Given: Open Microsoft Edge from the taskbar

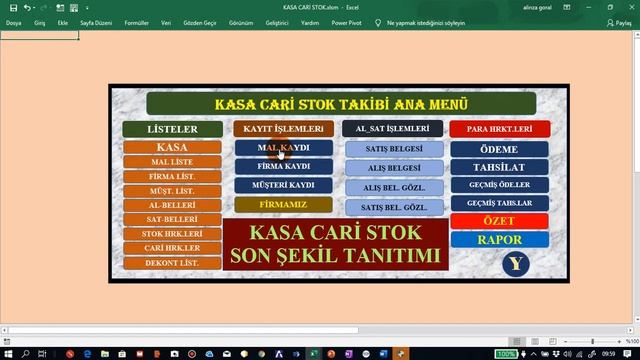Looking at the screenshot, I should 87,353.
